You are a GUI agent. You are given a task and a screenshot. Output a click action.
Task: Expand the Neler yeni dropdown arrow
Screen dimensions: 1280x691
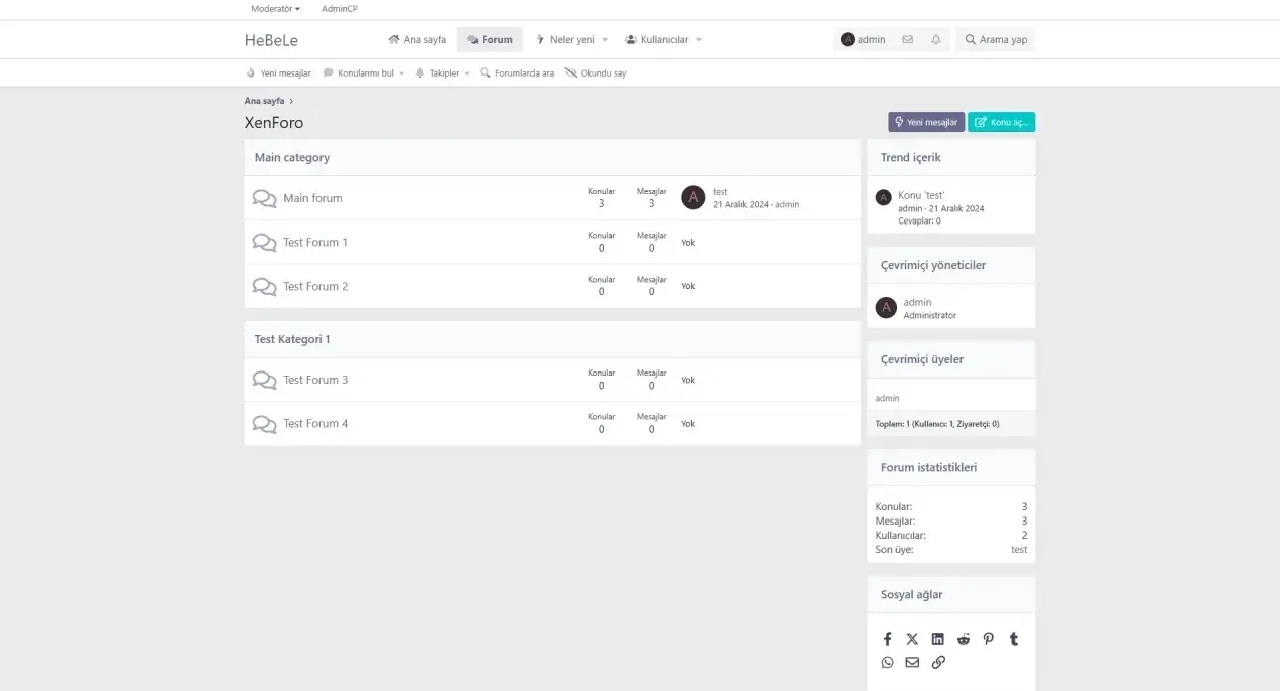click(x=605, y=40)
